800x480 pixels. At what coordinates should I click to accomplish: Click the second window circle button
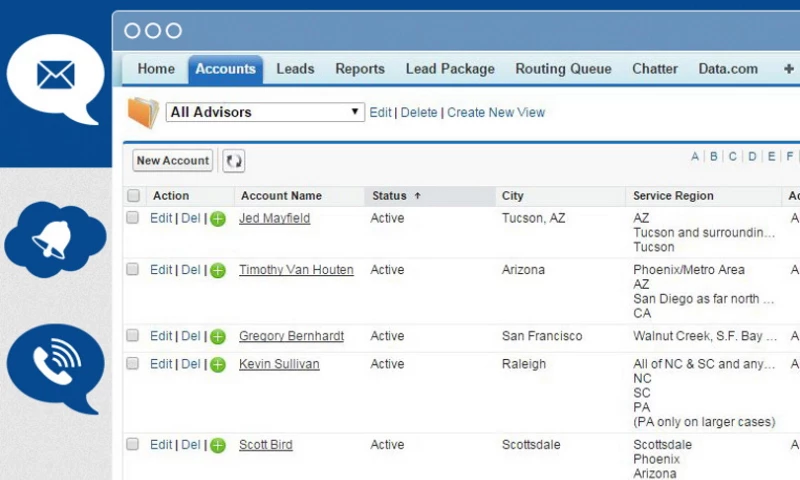point(153,31)
